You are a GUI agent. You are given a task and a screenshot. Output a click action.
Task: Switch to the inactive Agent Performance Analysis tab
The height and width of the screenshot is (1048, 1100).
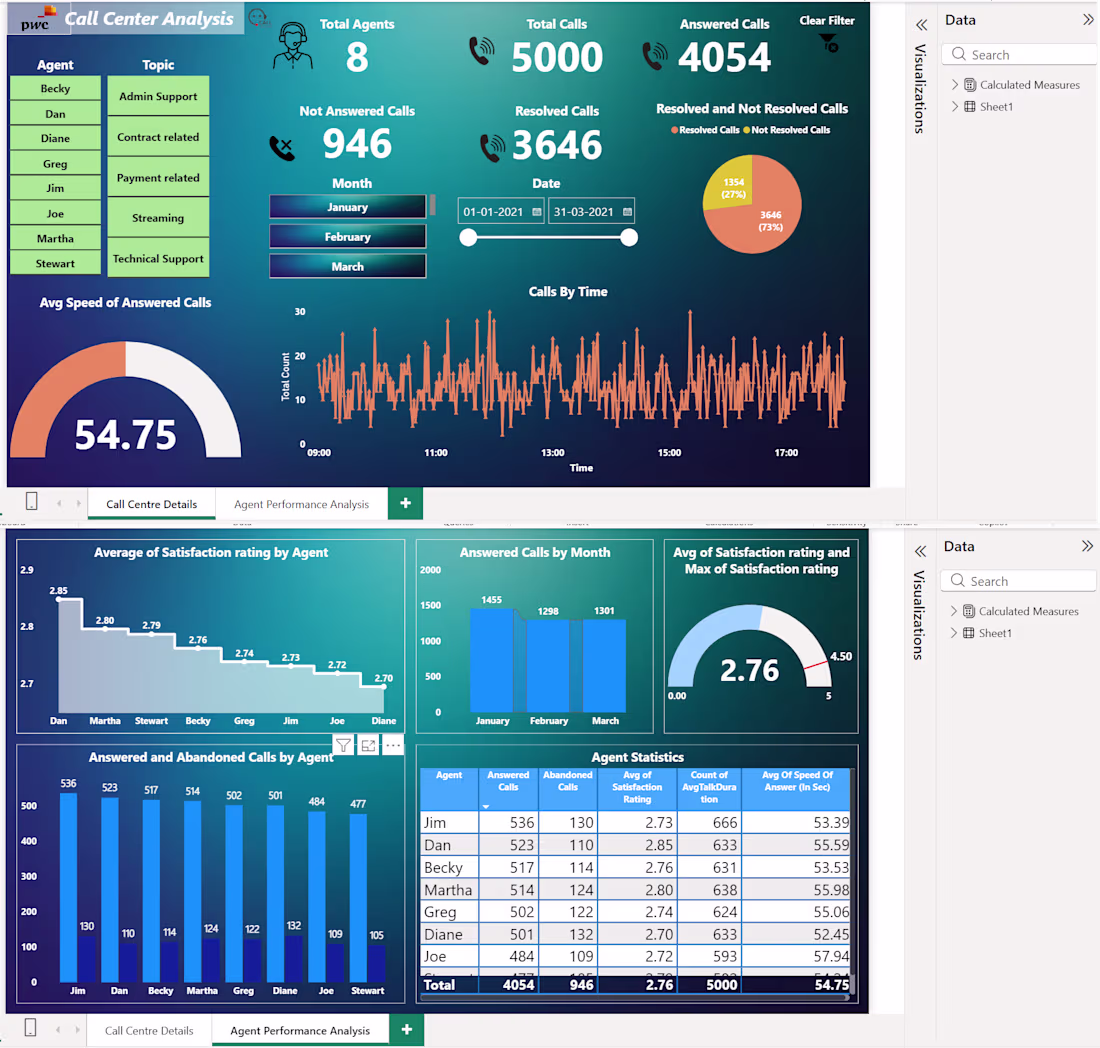tap(301, 504)
